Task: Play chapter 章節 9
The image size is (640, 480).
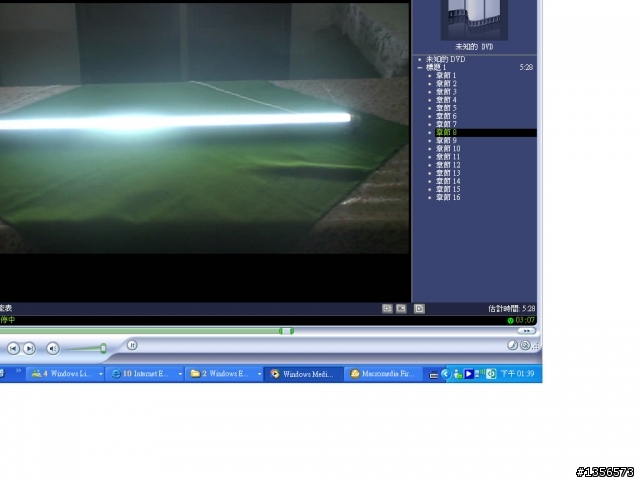Action: (x=446, y=140)
